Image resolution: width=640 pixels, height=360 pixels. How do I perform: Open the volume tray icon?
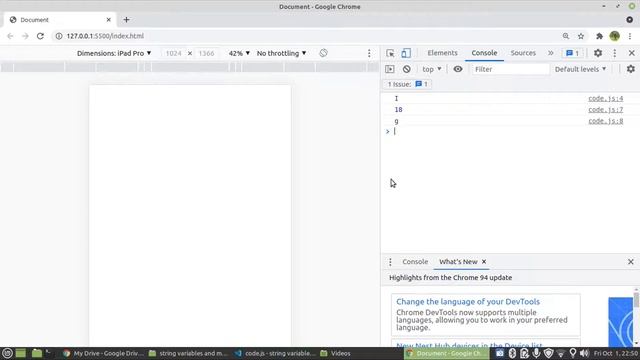click(x=584, y=353)
